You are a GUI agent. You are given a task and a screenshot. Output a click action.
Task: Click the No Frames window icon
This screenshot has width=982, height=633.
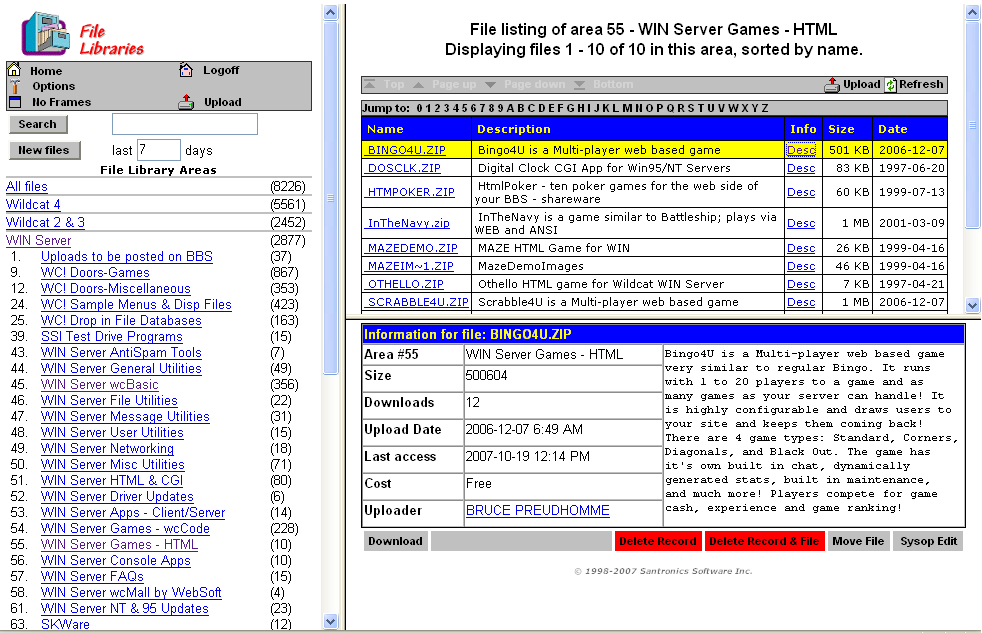[x=14, y=102]
